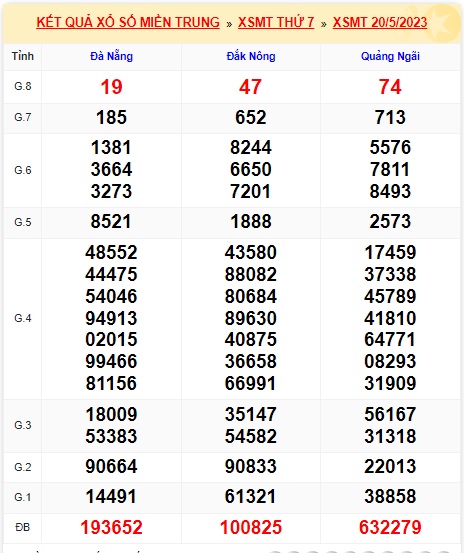Select Đà Nẵng G.8 result 19
The image size is (464, 553).
point(111,87)
